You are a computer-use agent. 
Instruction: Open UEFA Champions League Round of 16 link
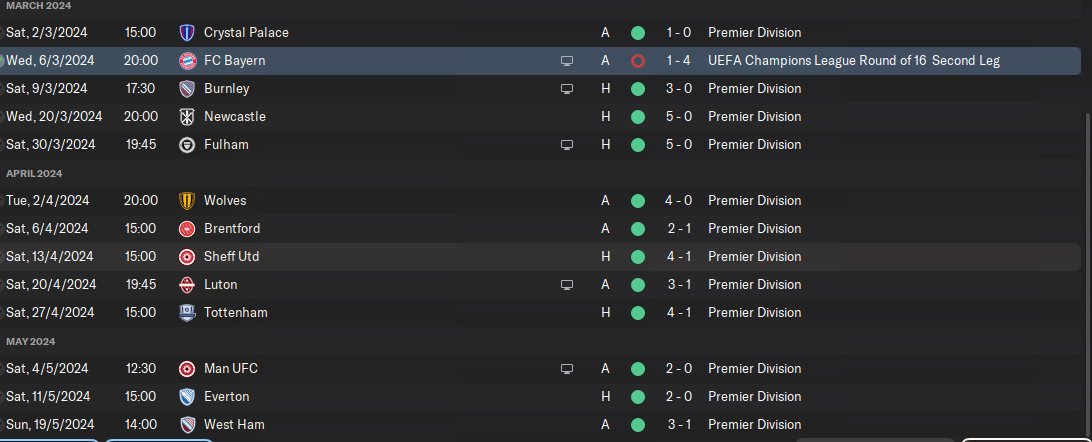[x=853, y=61]
